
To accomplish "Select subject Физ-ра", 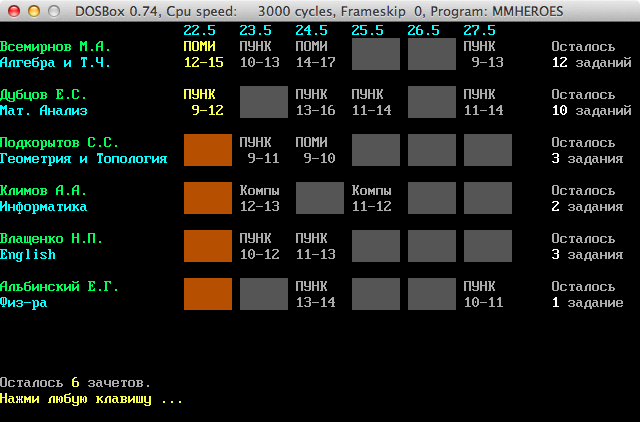I will pyautogui.click(x=24, y=303).
